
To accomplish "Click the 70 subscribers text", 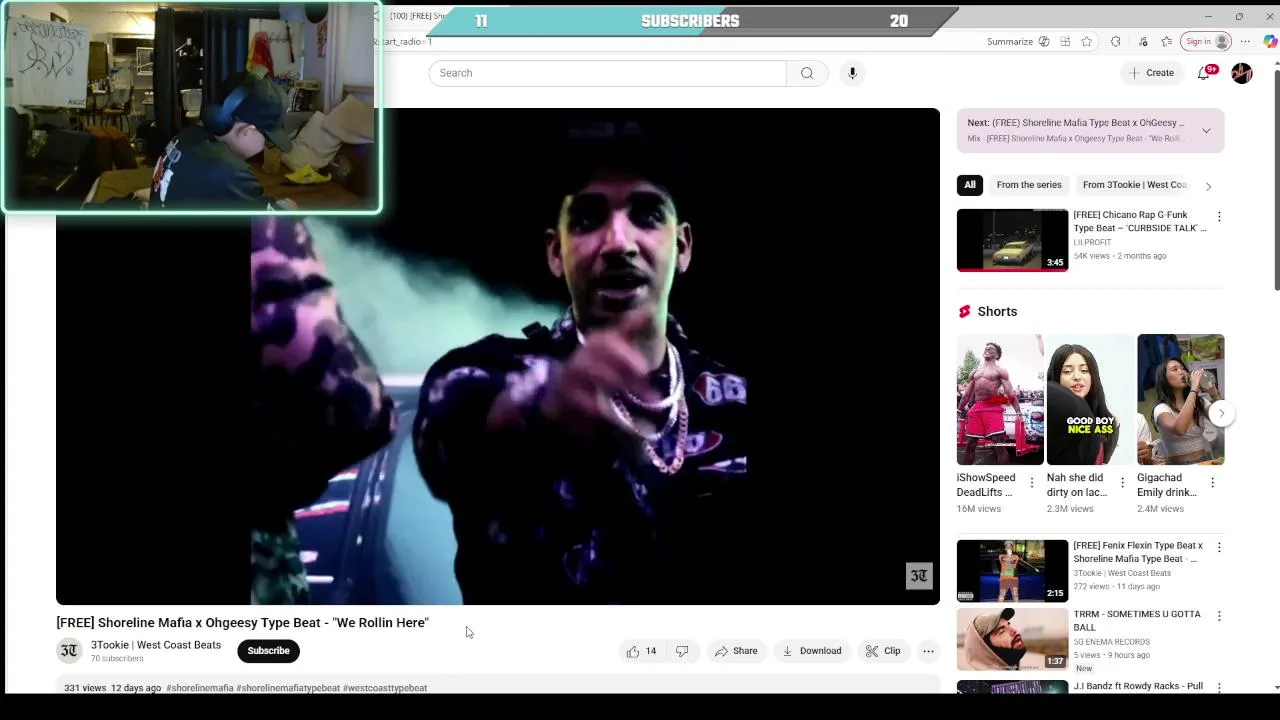I will (117, 659).
